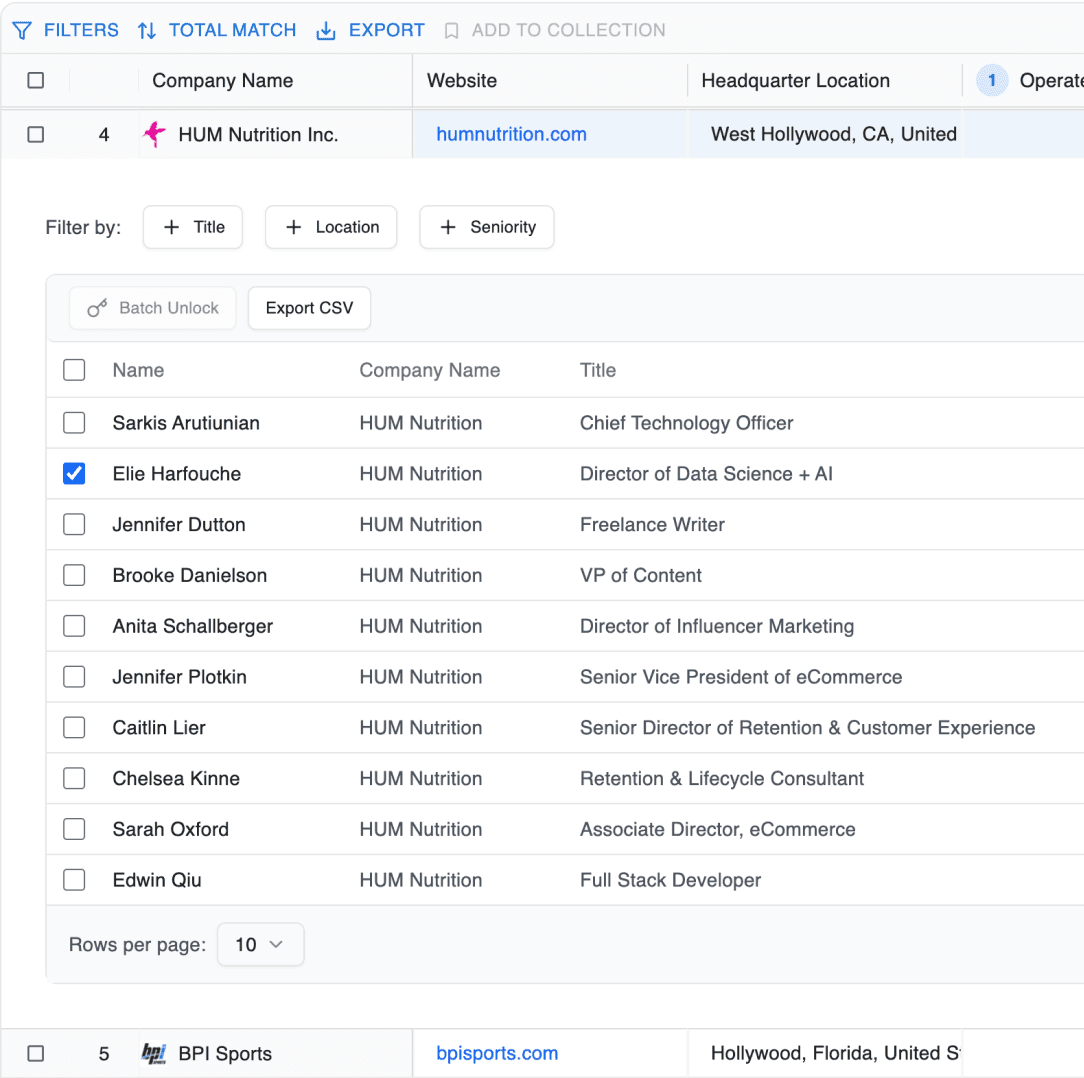The image size is (1084, 1078).
Task: Click the Headquarter Location column header
Action: (796, 81)
